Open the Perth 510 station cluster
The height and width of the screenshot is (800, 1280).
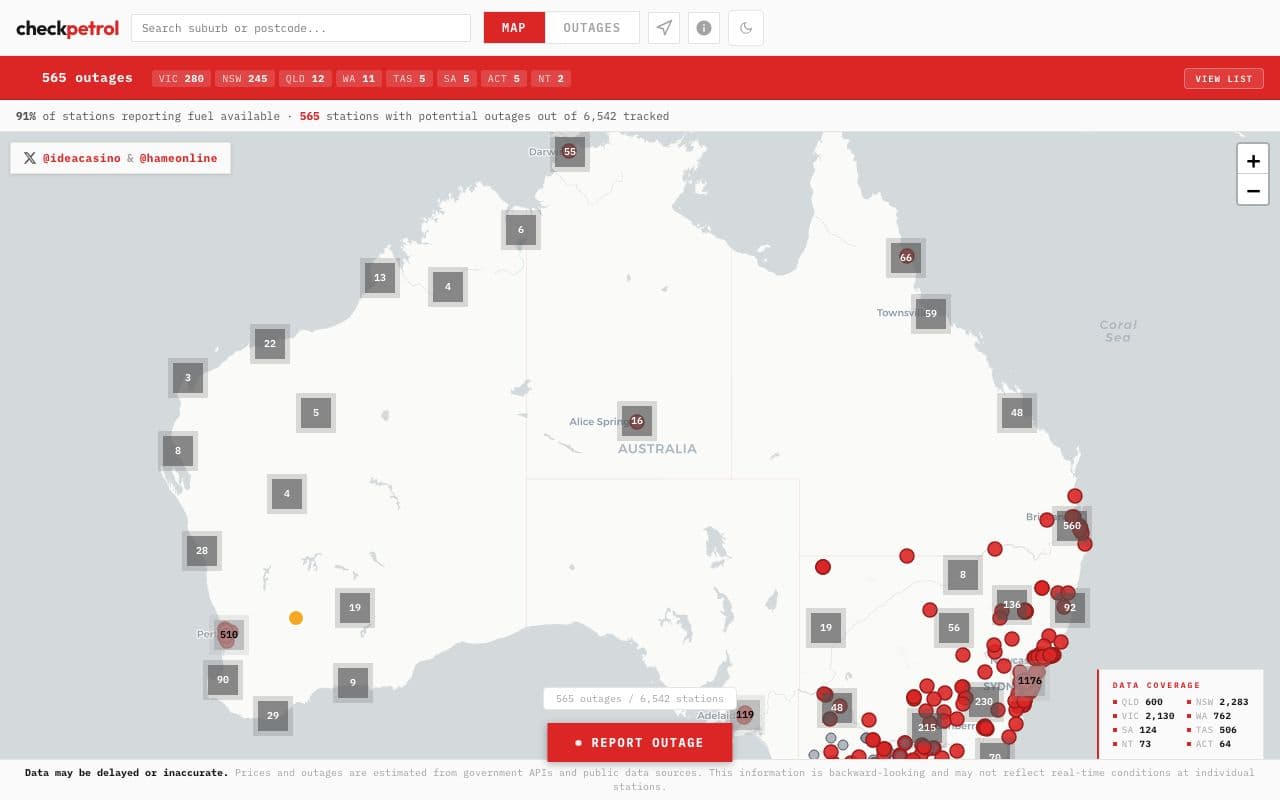[x=229, y=634]
